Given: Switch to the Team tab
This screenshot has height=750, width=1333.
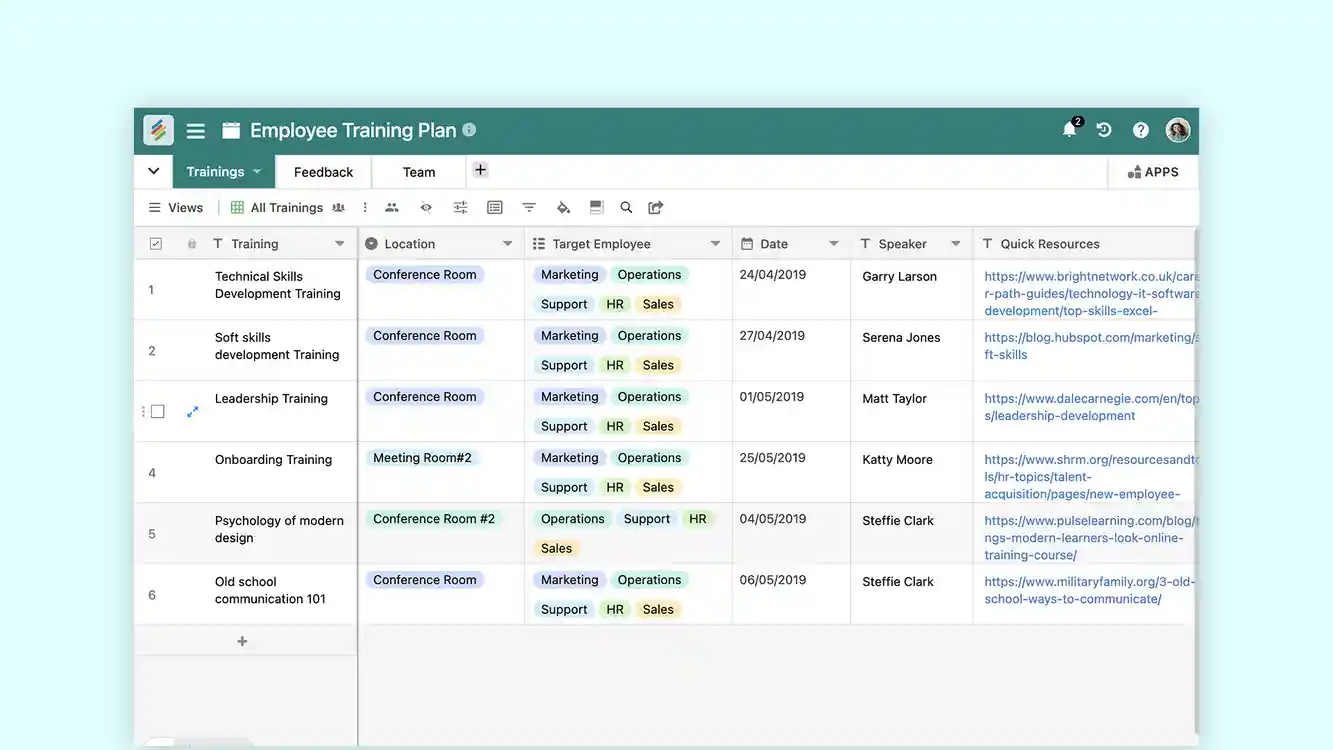Looking at the screenshot, I should click(417, 171).
